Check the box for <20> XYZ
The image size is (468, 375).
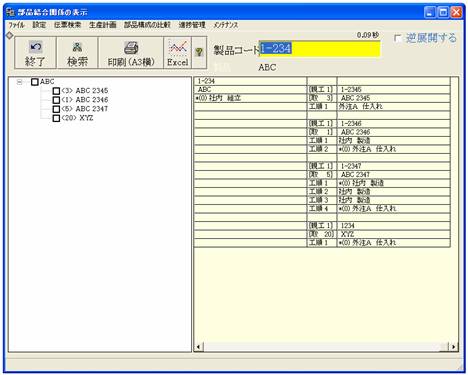point(56,118)
